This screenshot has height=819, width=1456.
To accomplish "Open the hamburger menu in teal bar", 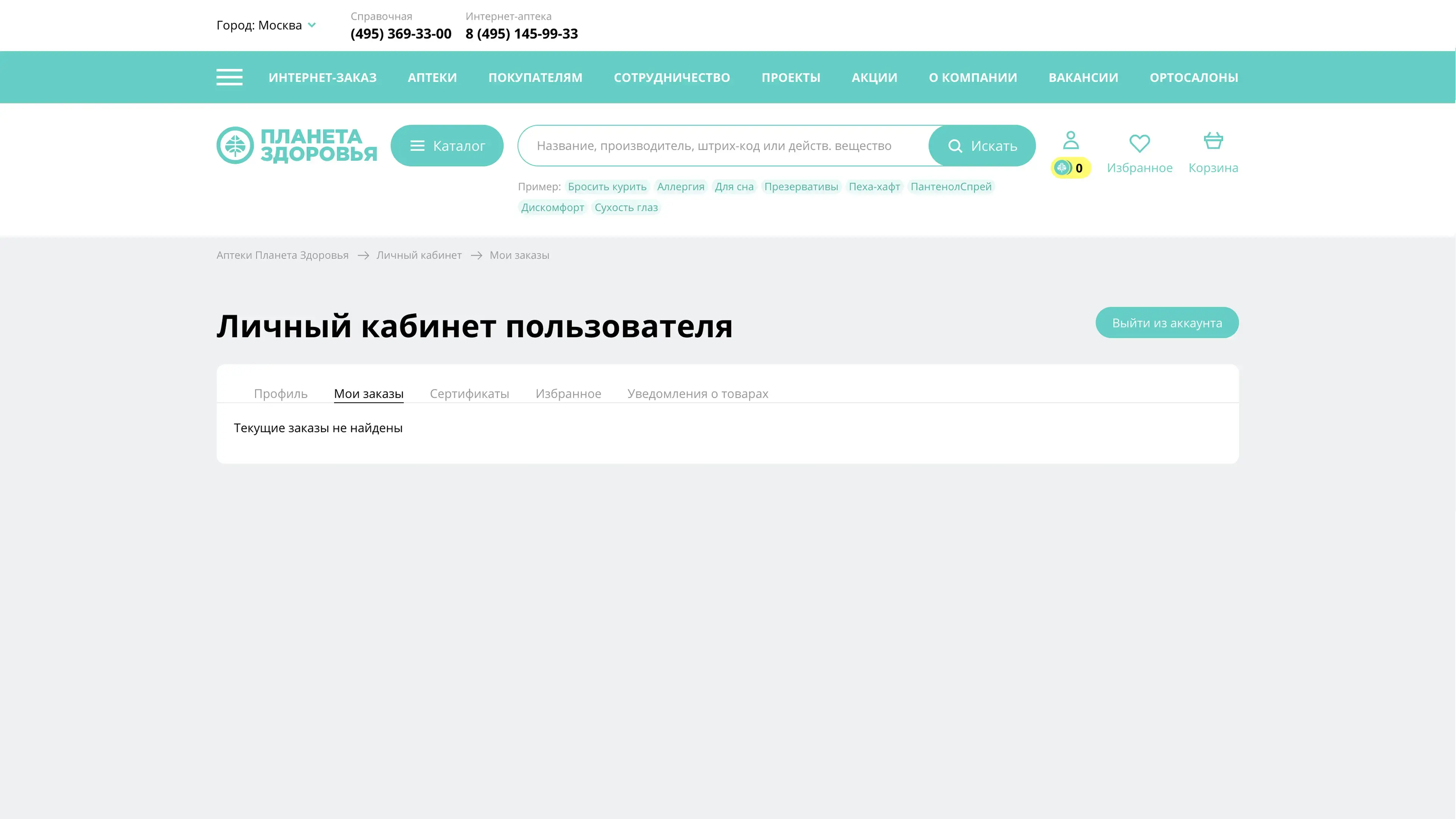I will 229,77.
